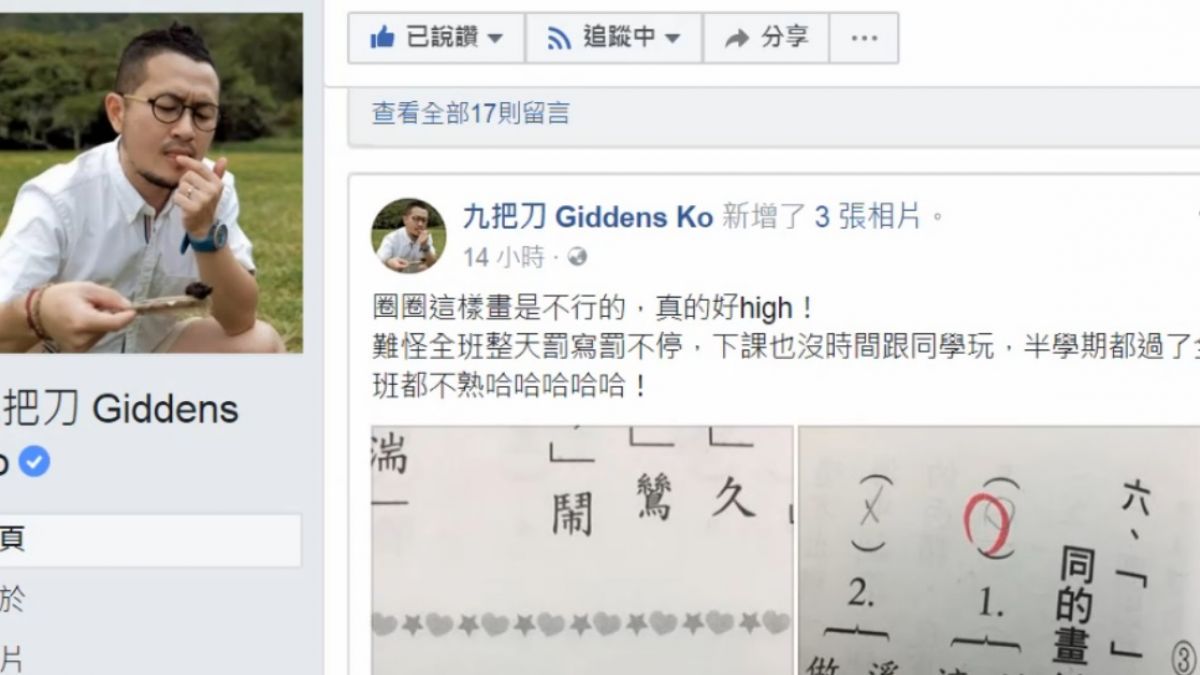Click 九把刀 Giddens Ko author link
Viewport: 1200px width, 675px height.
(588, 216)
